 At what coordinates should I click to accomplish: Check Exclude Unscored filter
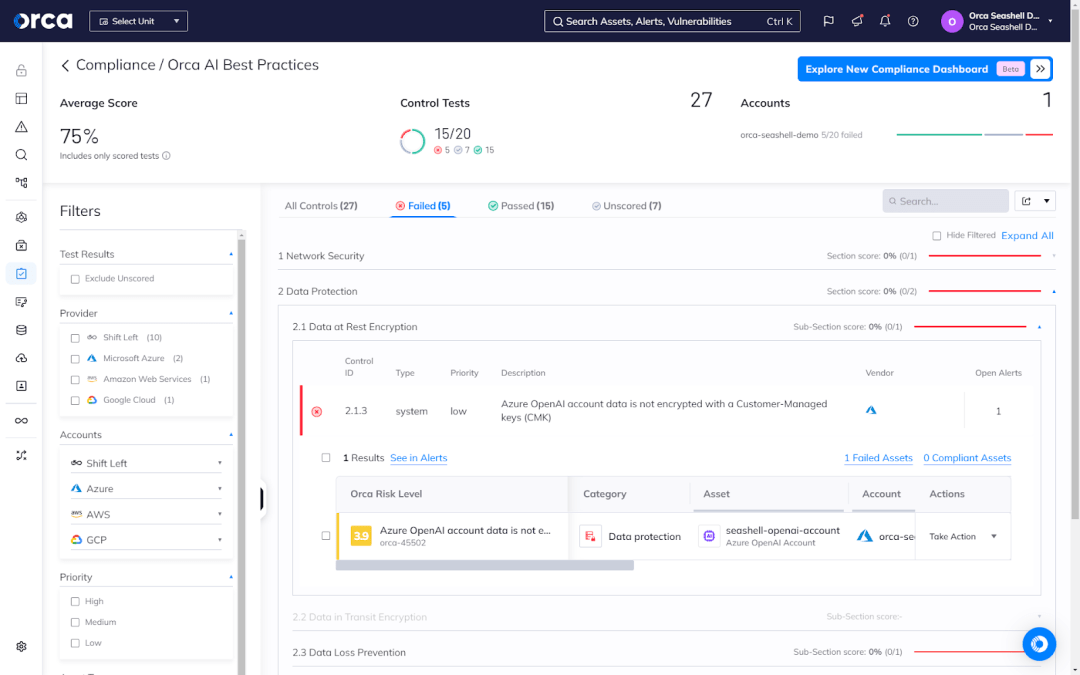pos(75,279)
